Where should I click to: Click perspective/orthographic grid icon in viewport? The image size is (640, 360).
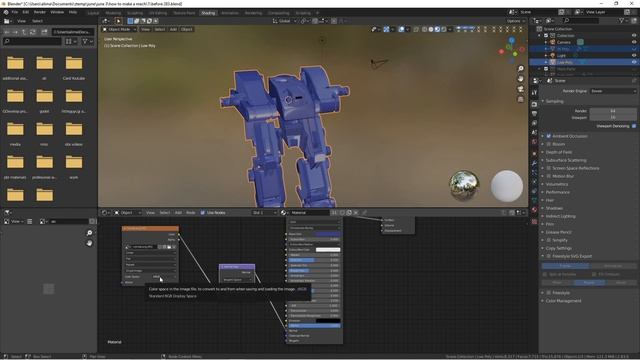(520, 99)
